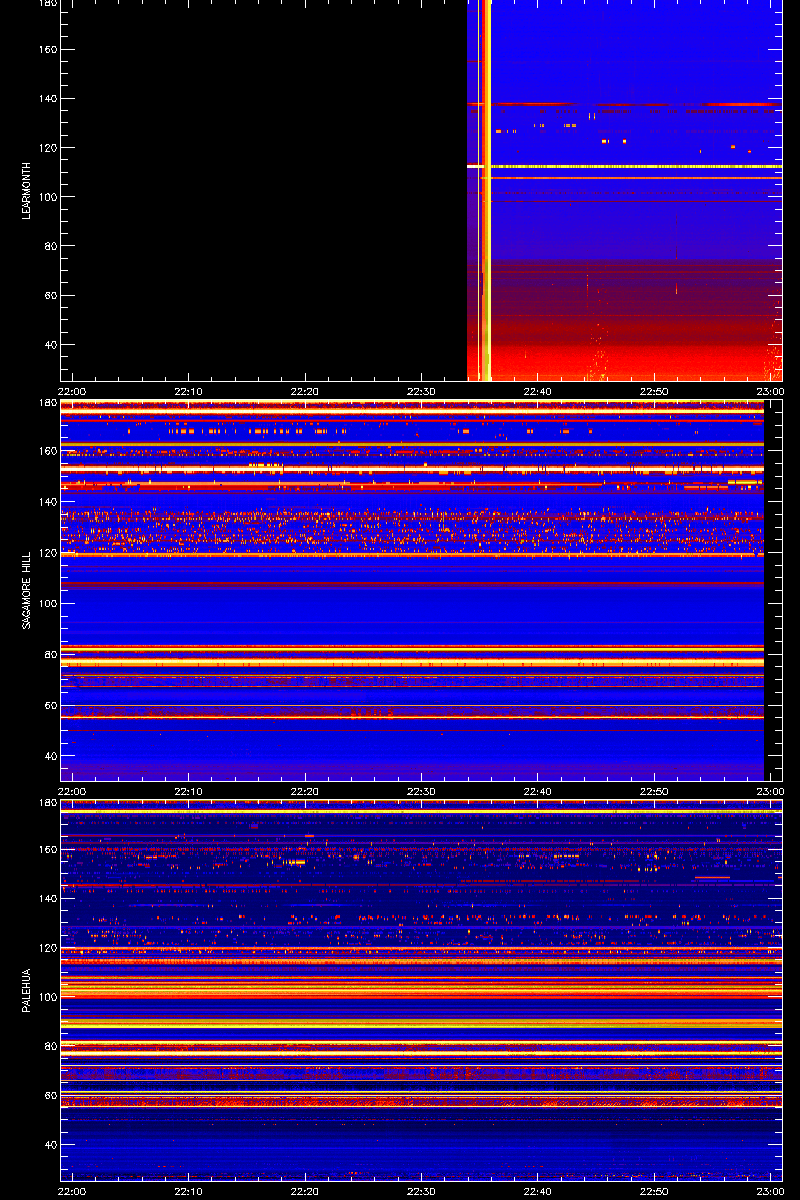Viewport: 800px width, 1200px height.
Task: Click the 140 frequency label on LEARMONTH axis
Action: [49, 99]
